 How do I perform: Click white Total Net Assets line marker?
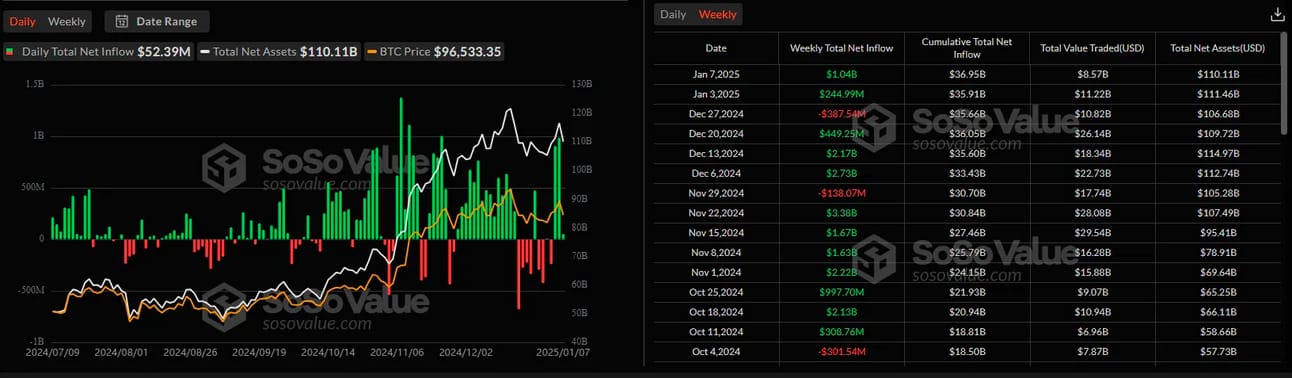tap(205, 51)
